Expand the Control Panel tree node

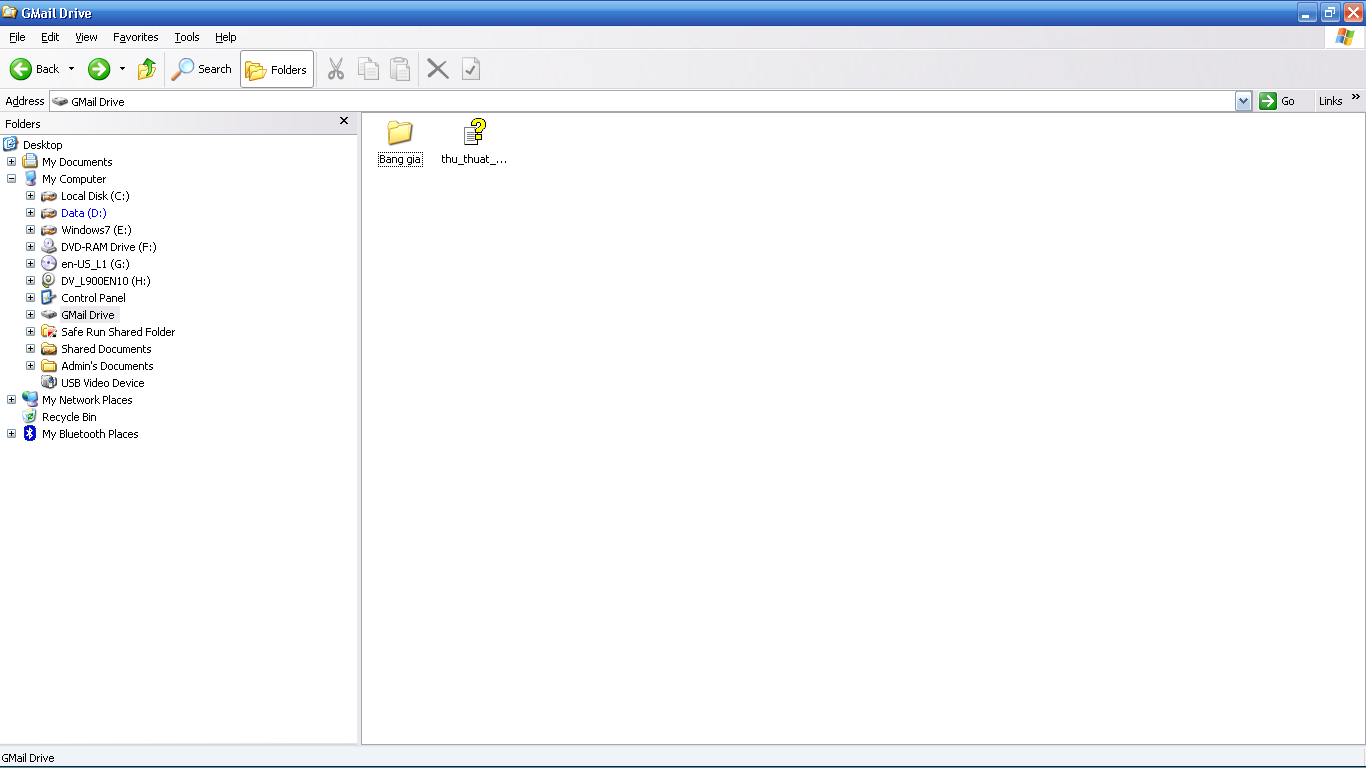tap(31, 298)
